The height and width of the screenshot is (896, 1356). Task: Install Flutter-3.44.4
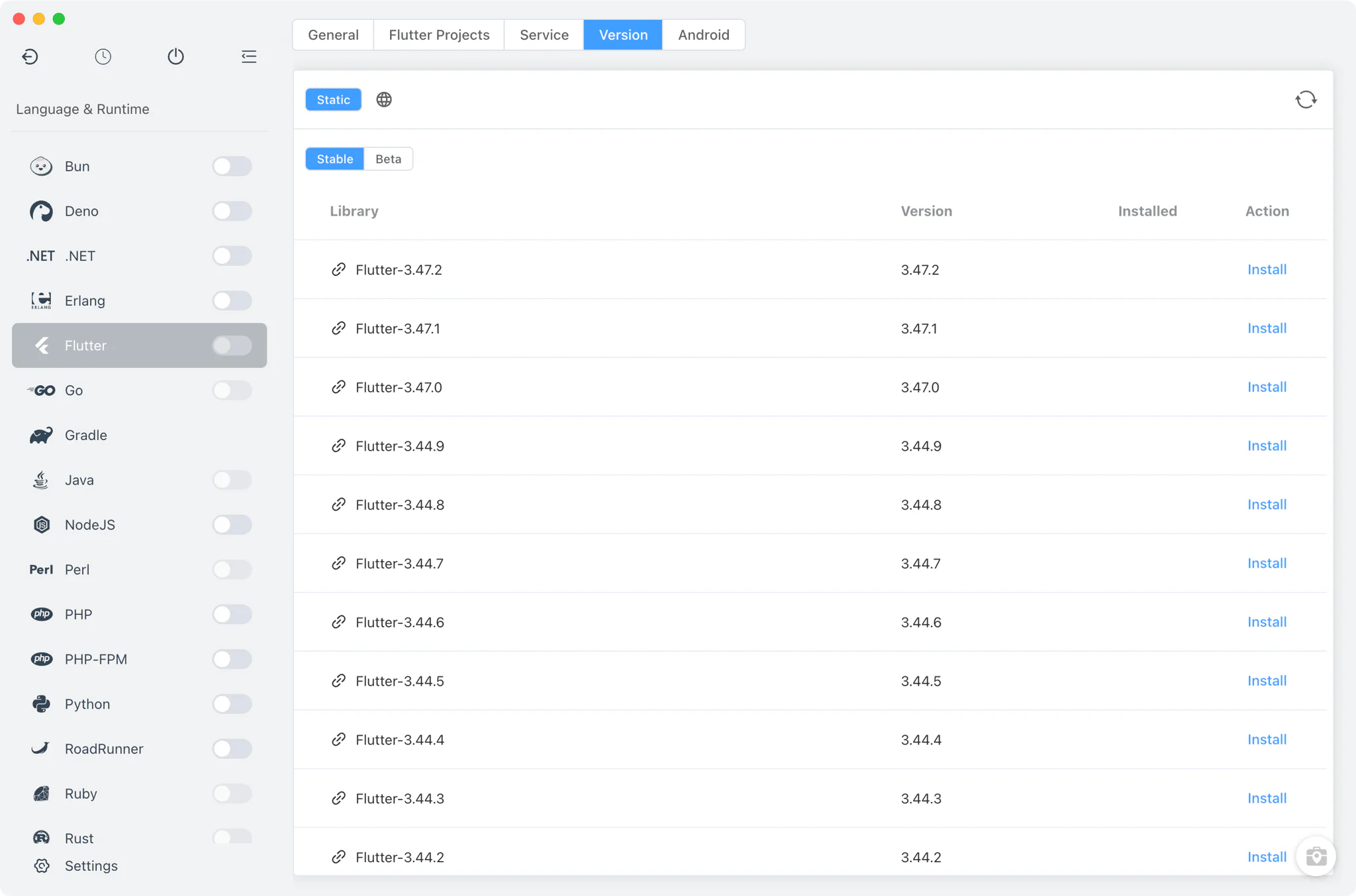[1267, 739]
